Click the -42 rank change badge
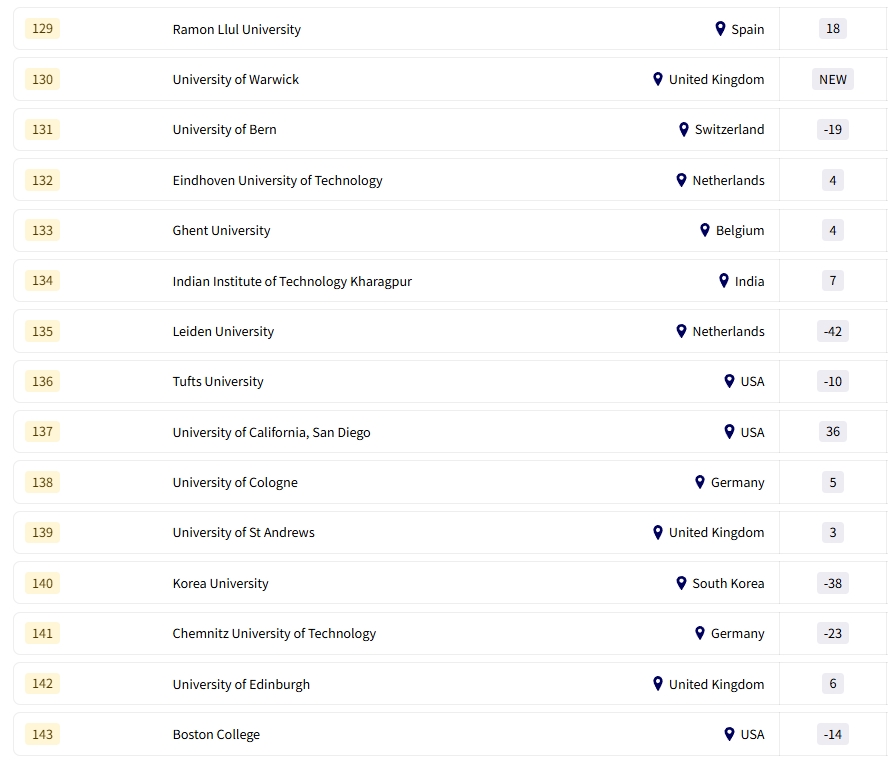888x762 pixels. point(832,331)
